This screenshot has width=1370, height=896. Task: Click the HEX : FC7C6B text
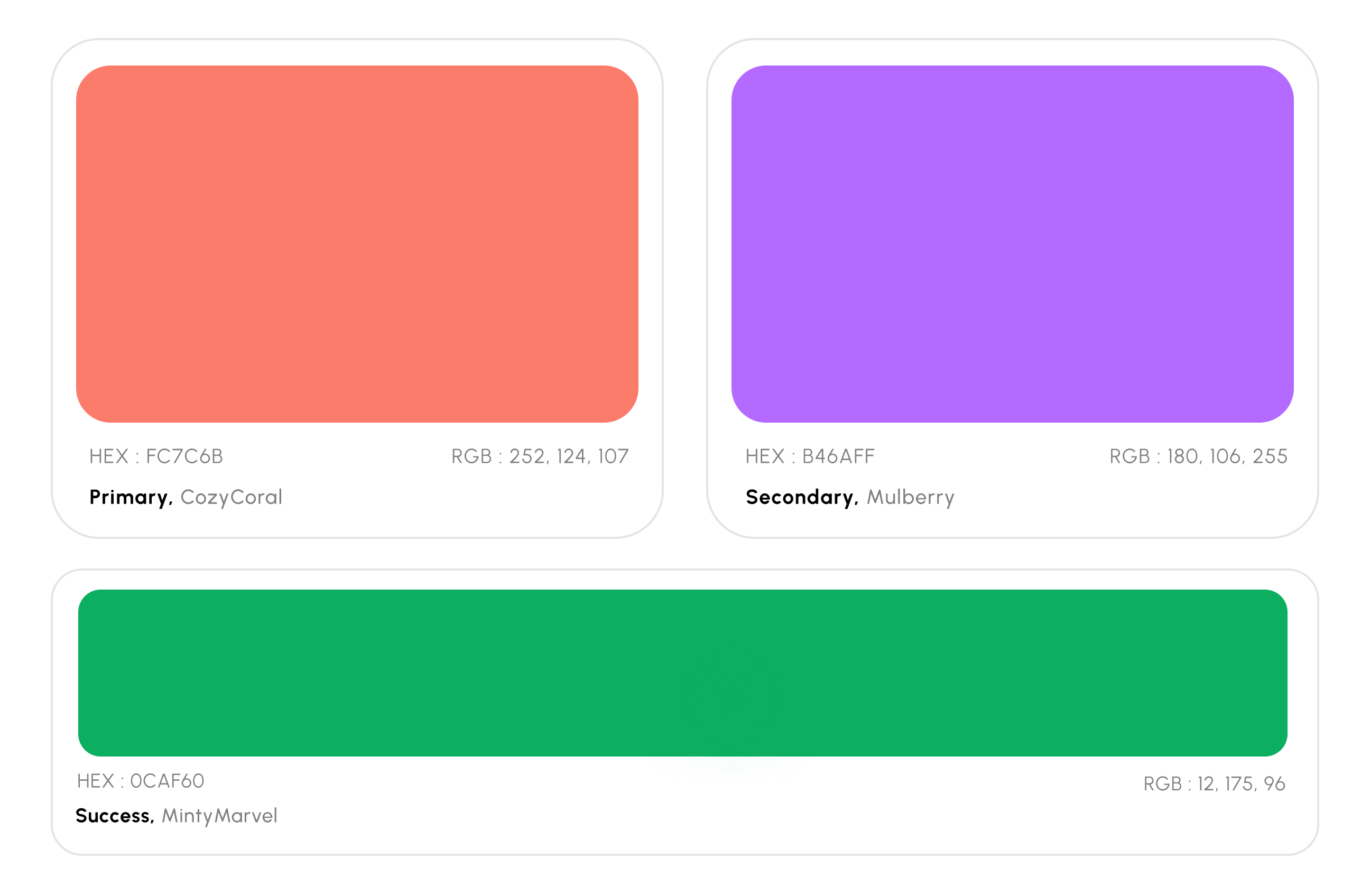coord(156,456)
